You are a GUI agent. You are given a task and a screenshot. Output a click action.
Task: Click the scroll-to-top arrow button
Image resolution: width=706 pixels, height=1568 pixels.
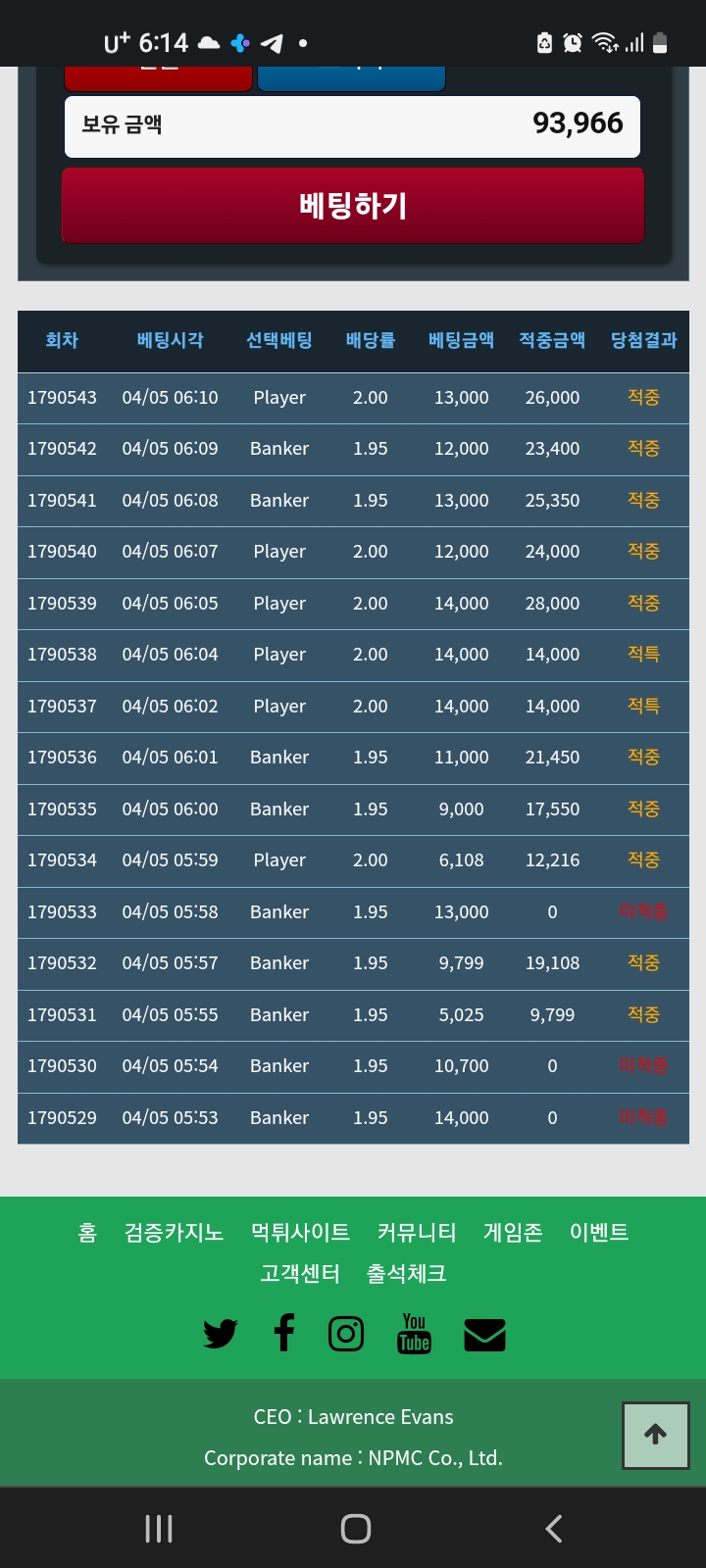[656, 1435]
